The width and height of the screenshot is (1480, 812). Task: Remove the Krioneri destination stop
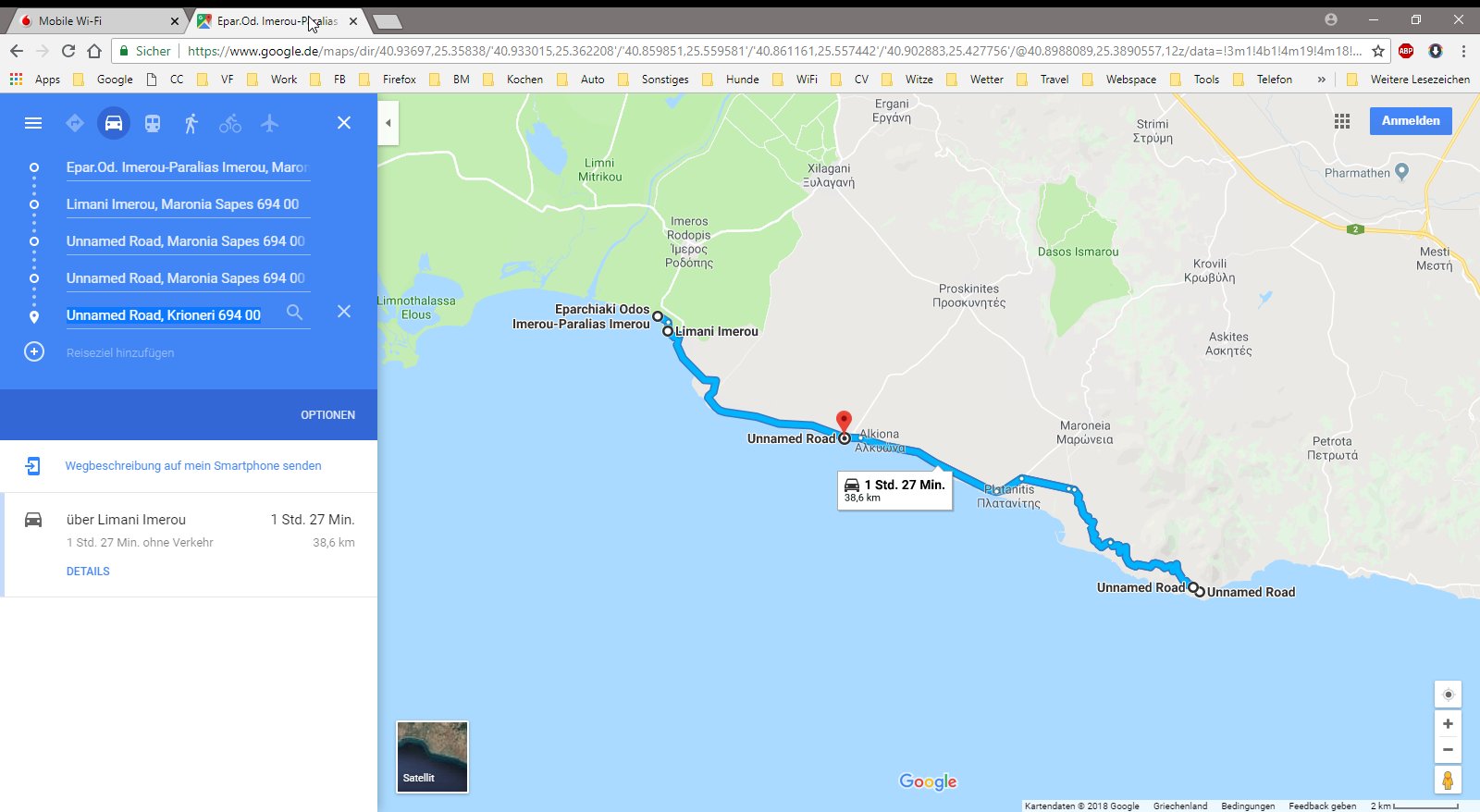pyautogui.click(x=343, y=312)
